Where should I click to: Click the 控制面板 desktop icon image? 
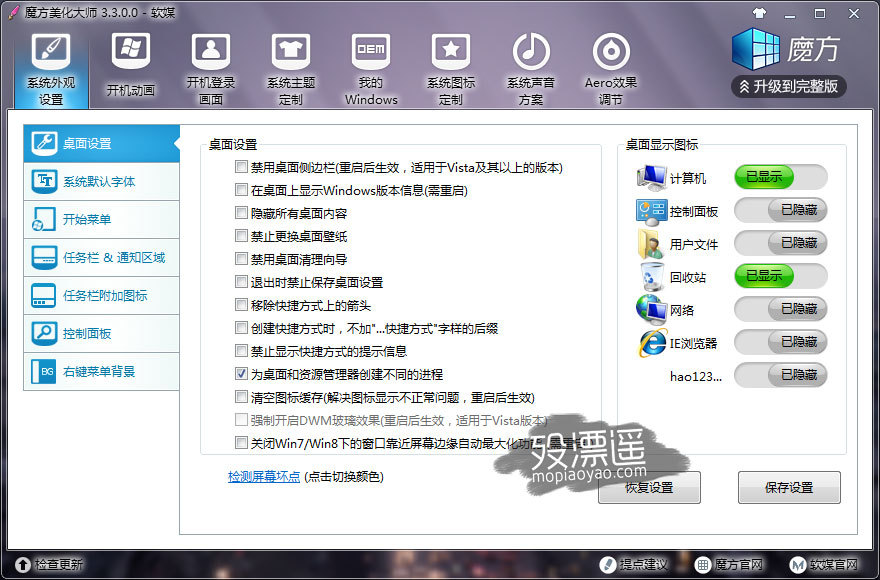pos(652,211)
